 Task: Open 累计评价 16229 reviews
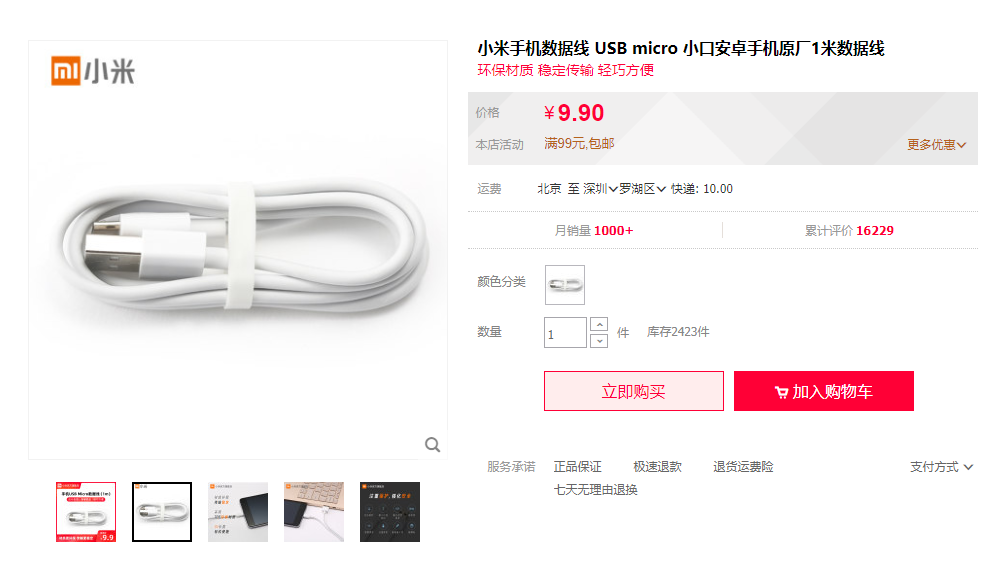[849, 231]
